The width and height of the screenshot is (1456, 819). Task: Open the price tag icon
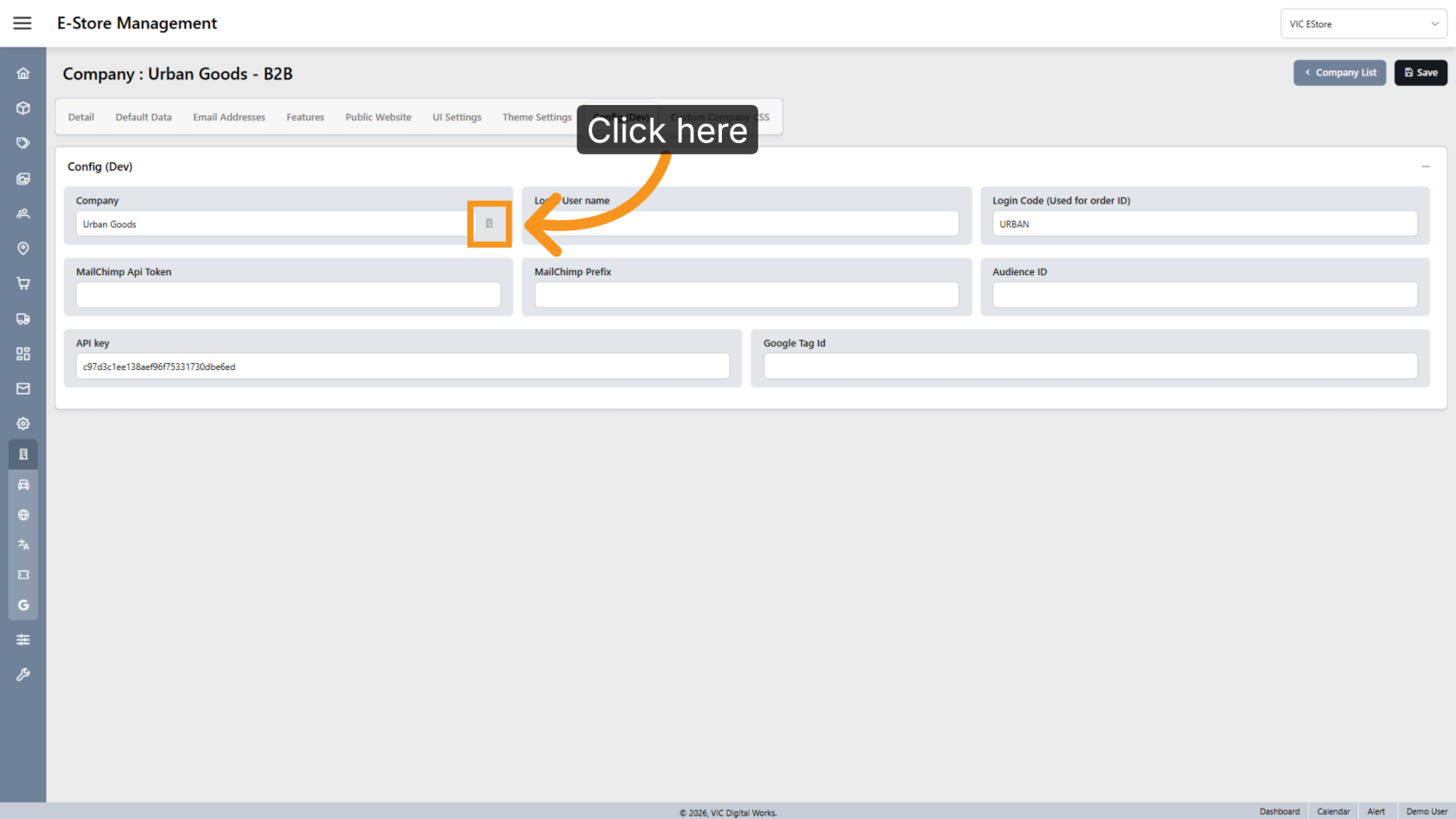click(23, 143)
